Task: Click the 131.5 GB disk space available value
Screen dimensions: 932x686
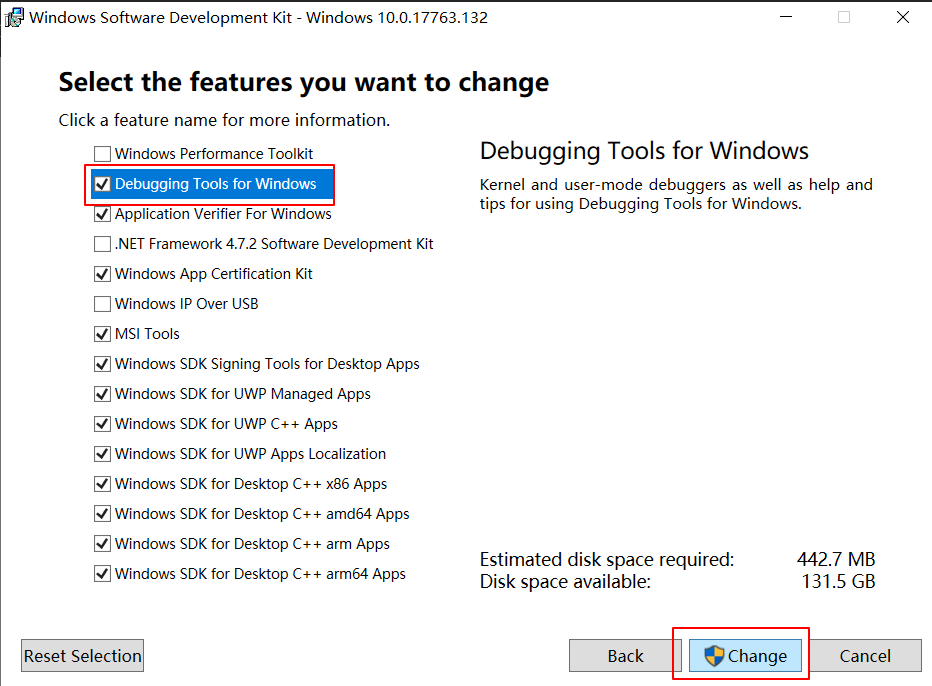Action: (x=838, y=581)
